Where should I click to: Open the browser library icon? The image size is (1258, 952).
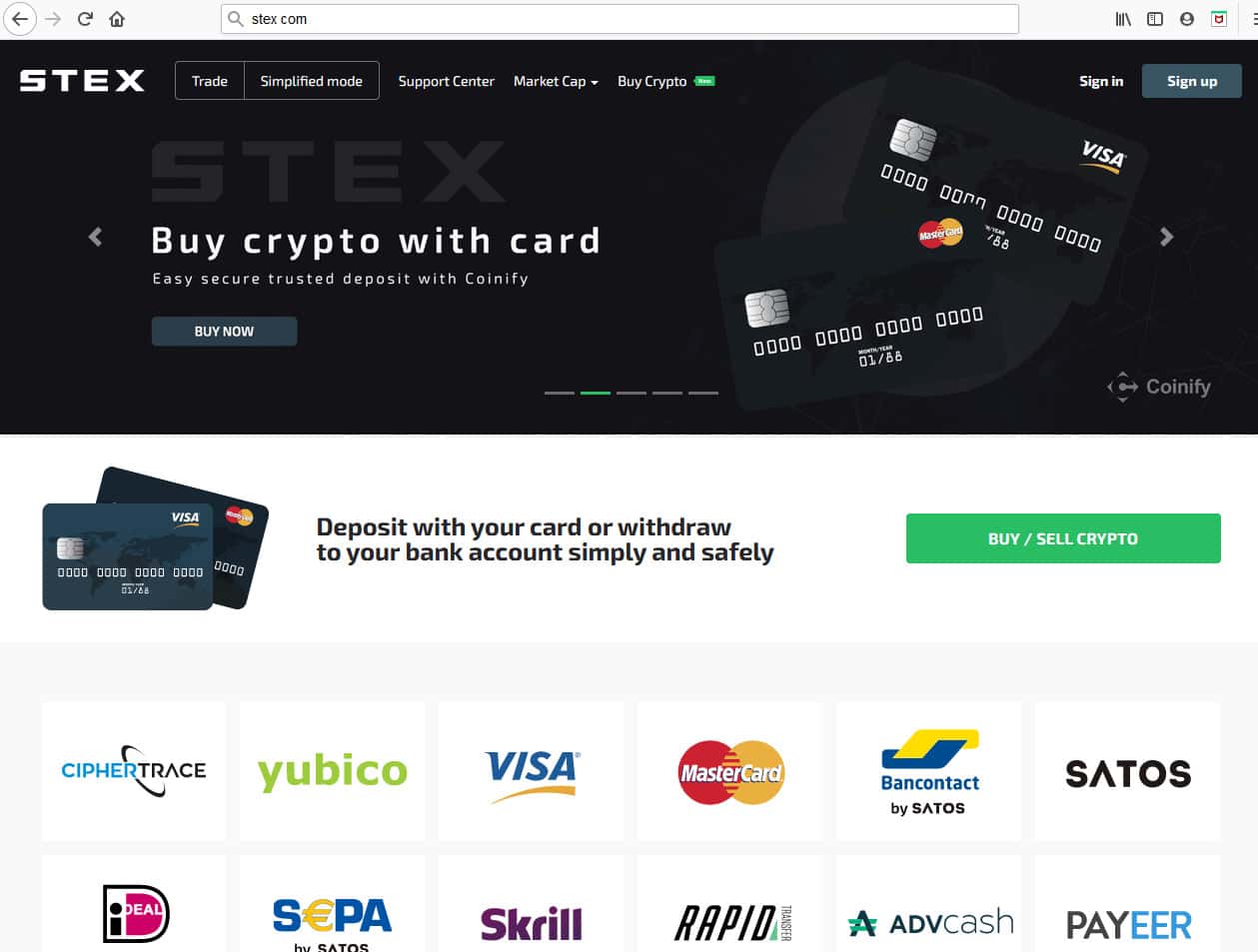(x=1123, y=19)
